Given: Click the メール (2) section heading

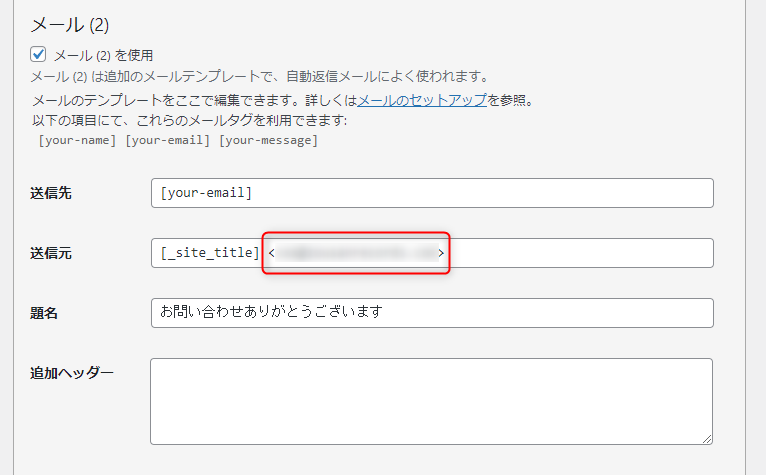Looking at the screenshot, I should 72,25.
